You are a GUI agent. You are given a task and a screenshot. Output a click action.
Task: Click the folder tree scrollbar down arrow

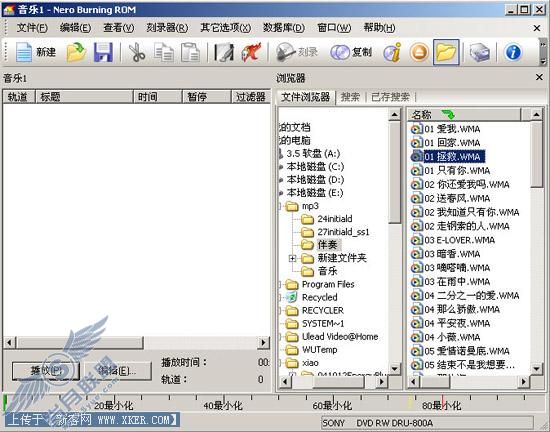tap(395, 369)
